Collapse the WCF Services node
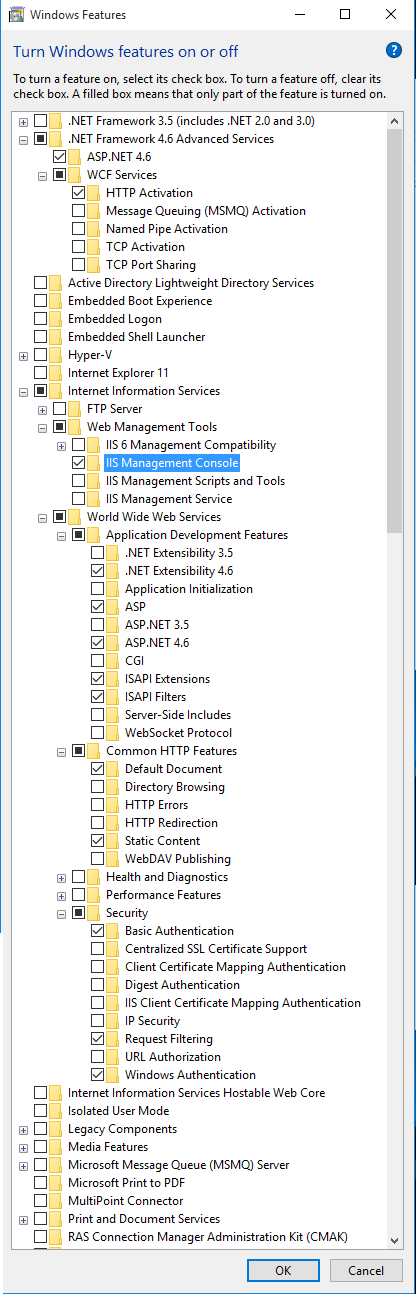 (x=42, y=175)
